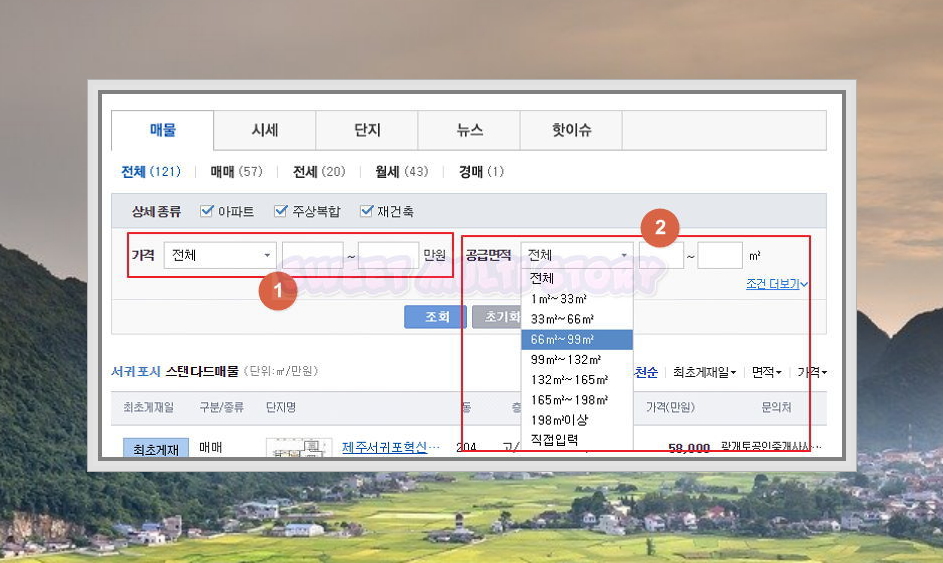Click the 서귀포시 location text
The width and height of the screenshot is (943, 563).
[136, 372]
